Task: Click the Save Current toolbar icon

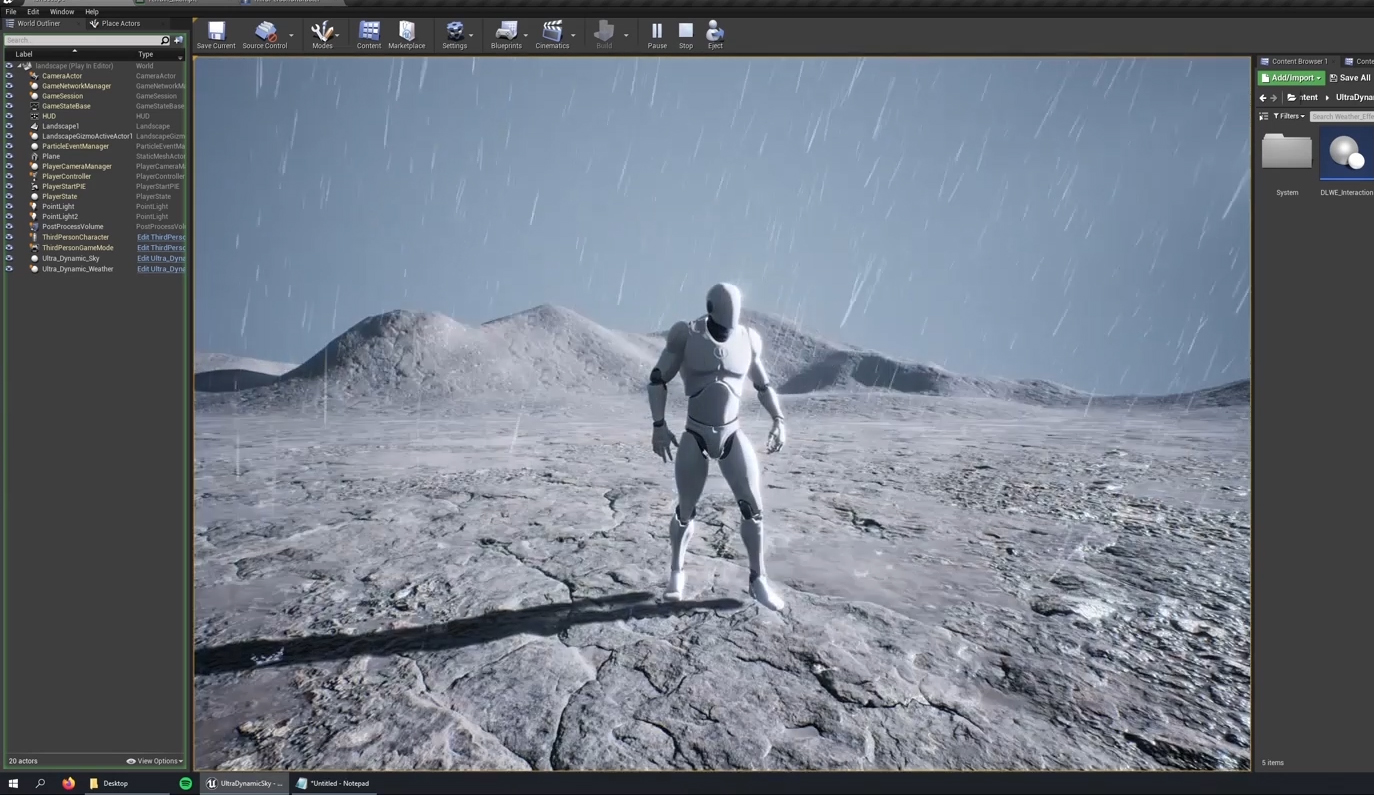Action: pos(216,34)
